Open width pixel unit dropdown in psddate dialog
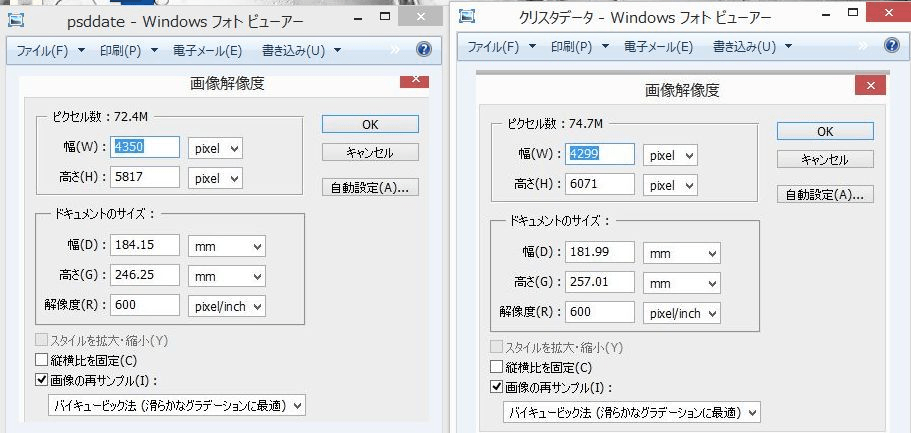Image resolution: width=911 pixels, height=433 pixels. coord(216,148)
